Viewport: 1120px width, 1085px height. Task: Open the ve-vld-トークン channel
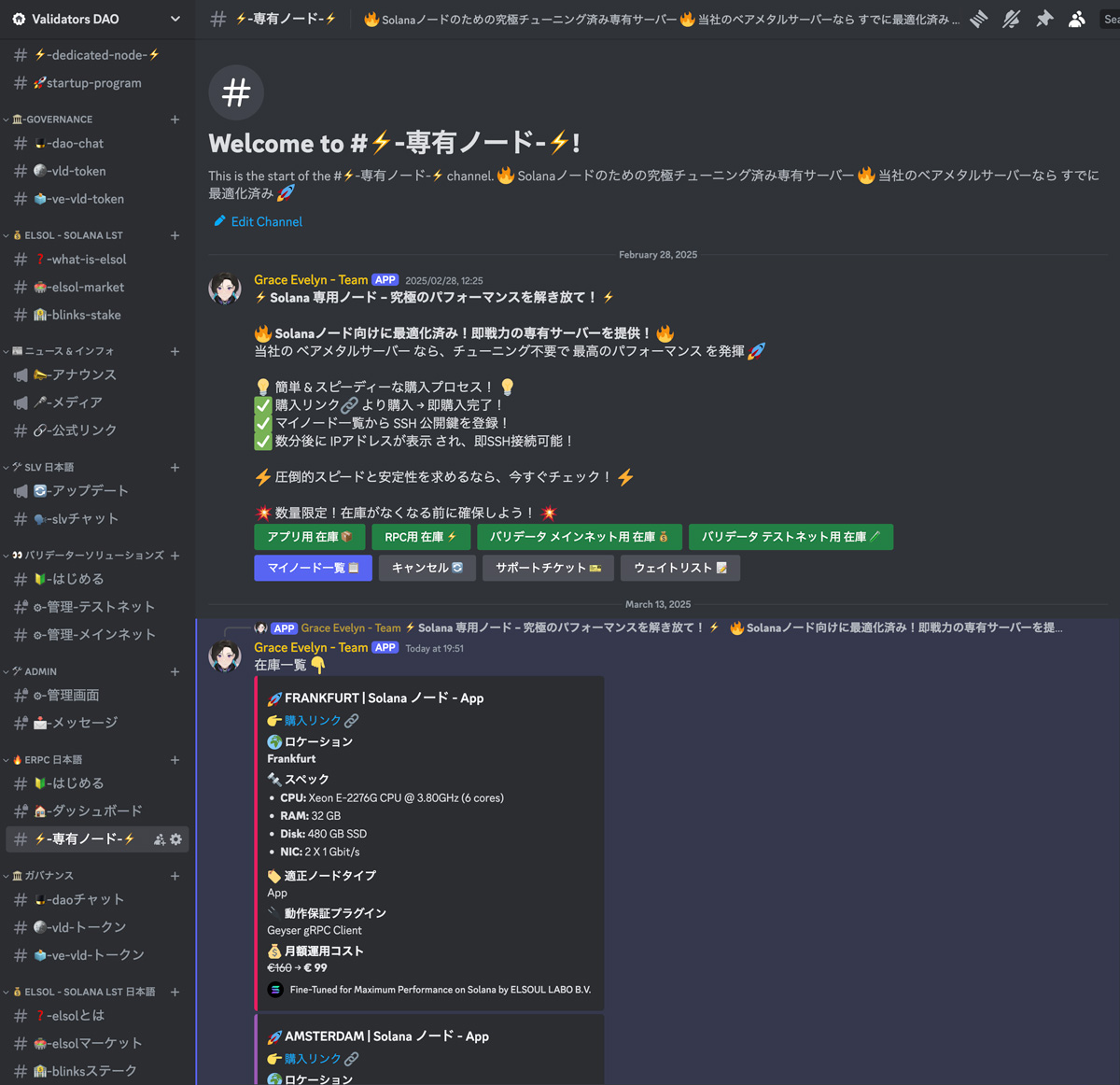tap(98, 955)
